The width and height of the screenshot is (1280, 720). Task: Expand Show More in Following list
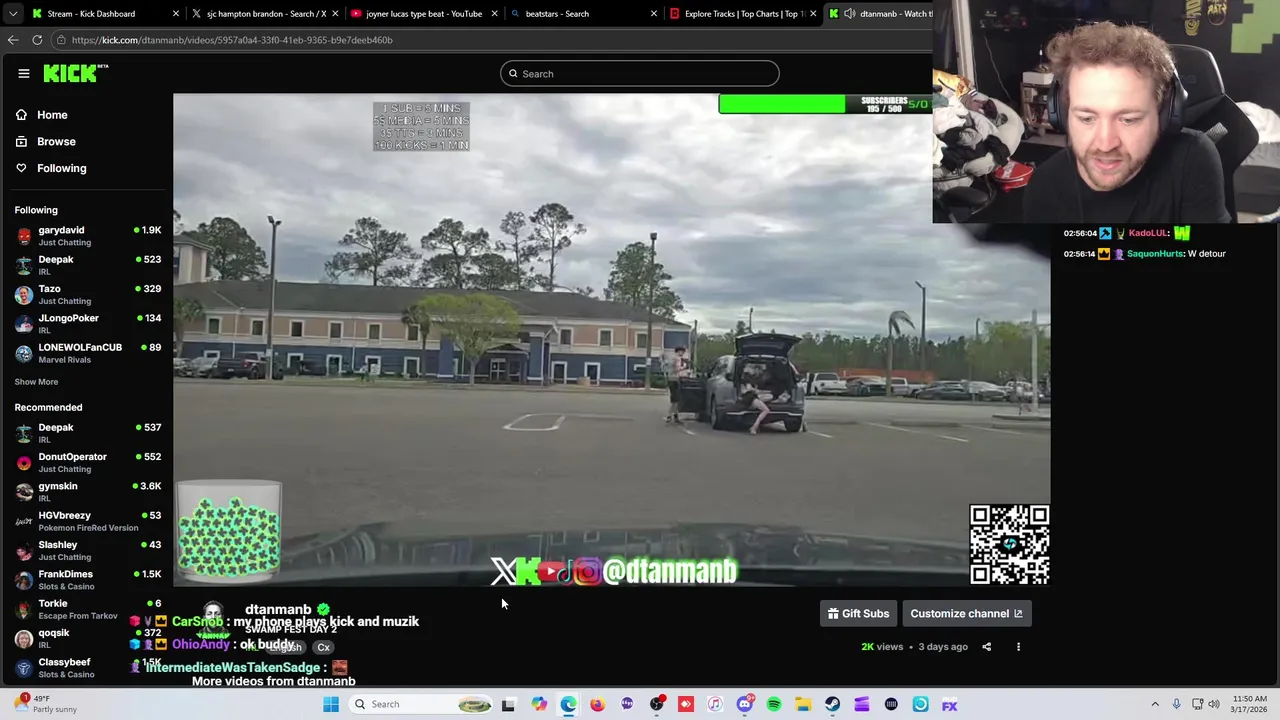(36, 382)
